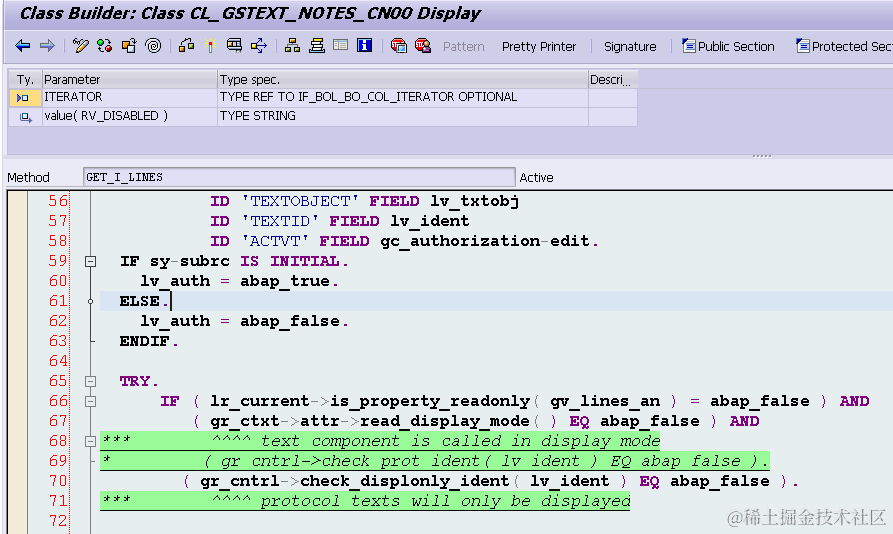Click the Method name field GET_I_LINES
This screenshot has height=534, width=893.
(x=299, y=177)
